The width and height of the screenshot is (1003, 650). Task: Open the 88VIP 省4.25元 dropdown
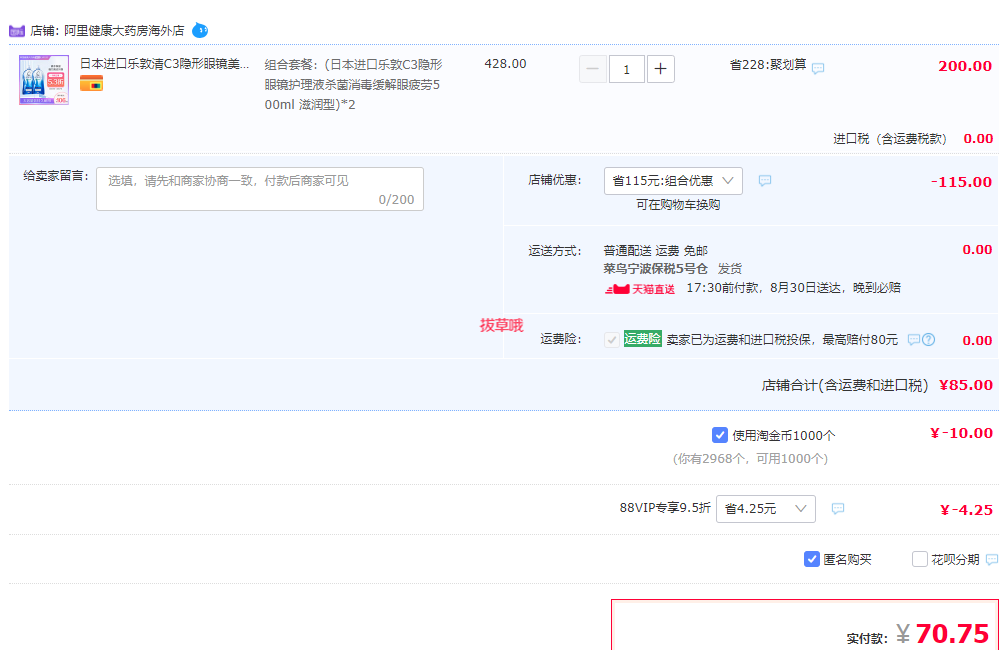pos(766,509)
